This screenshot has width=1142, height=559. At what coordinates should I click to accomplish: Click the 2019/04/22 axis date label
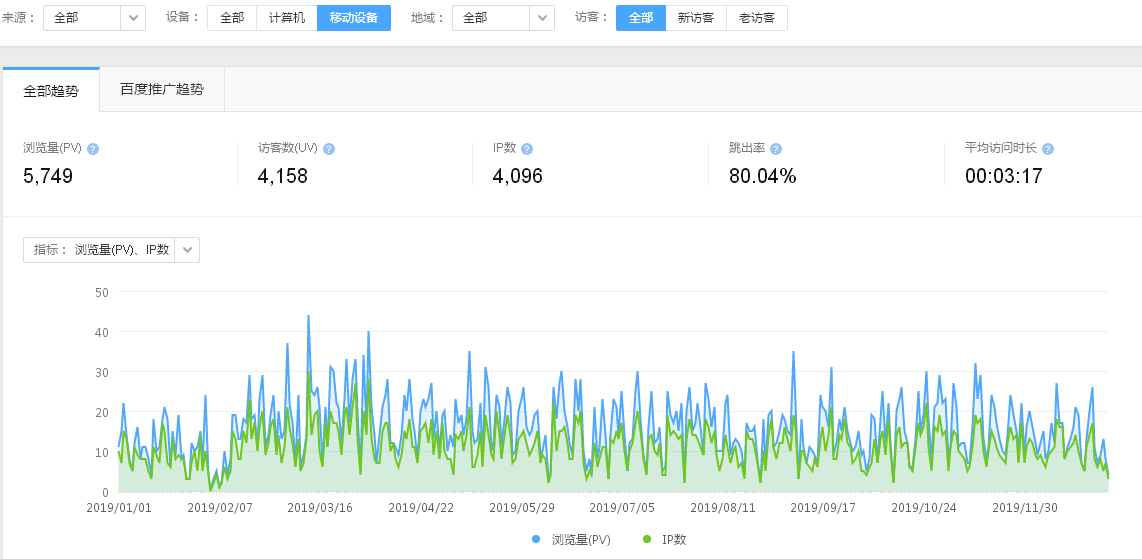point(420,507)
